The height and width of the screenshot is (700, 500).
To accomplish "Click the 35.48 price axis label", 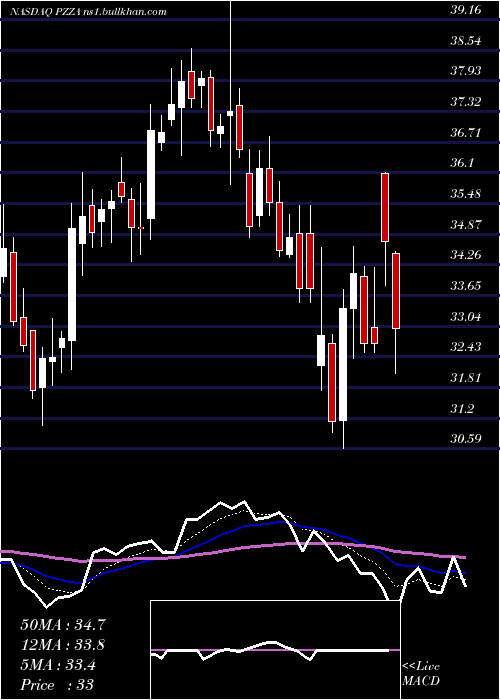I will pyautogui.click(x=466, y=194).
